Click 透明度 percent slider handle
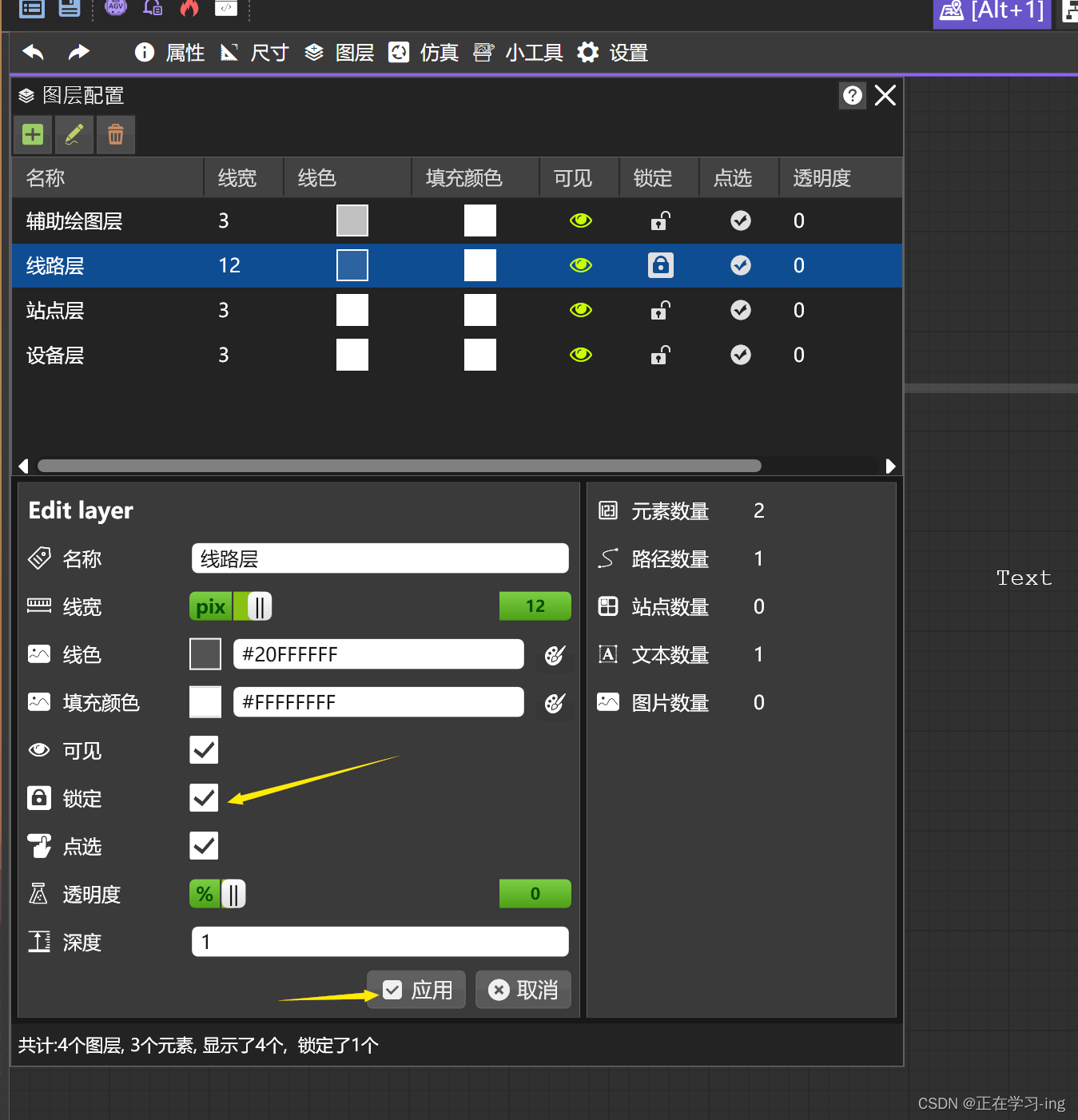The height and width of the screenshot is (1120, 1078). click(x=233, y=894)
